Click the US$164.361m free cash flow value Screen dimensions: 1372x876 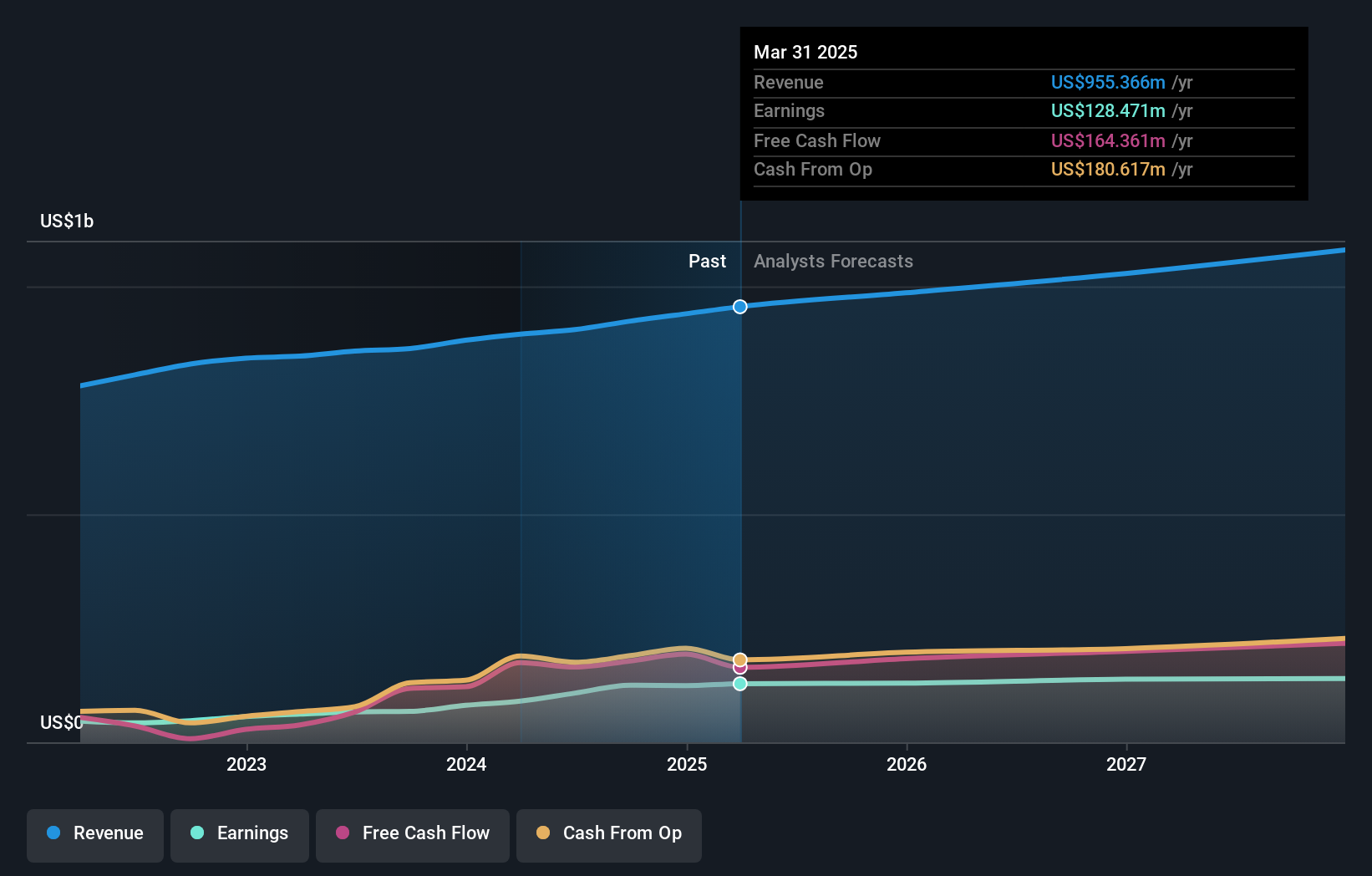coord(1108,140)
